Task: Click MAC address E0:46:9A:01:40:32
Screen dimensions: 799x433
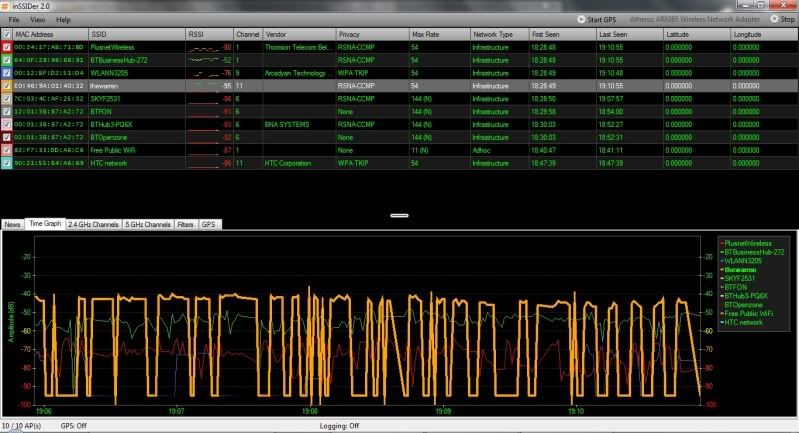Action: point(49,86)
